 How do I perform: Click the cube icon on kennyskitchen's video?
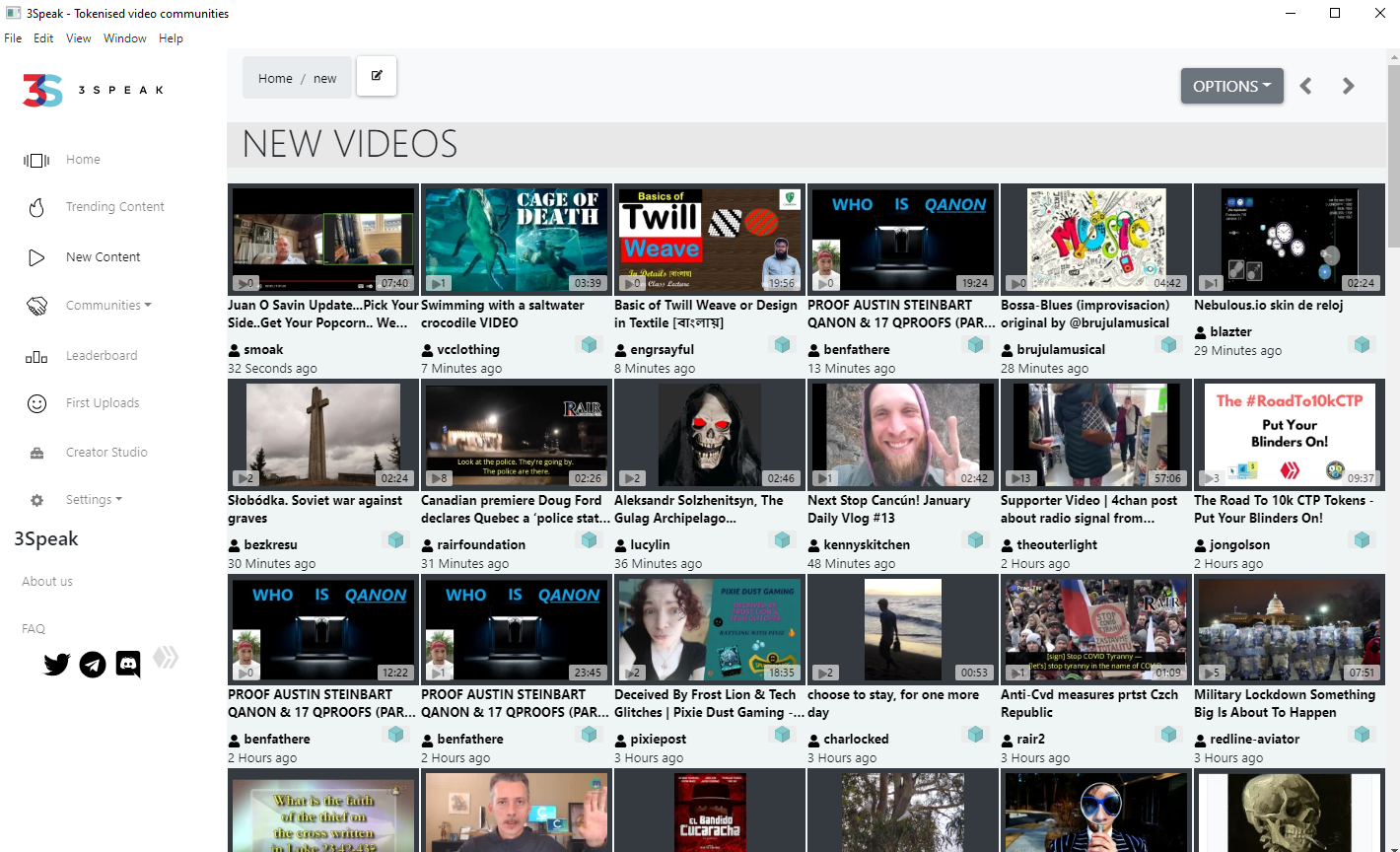(x=975, y=539)
